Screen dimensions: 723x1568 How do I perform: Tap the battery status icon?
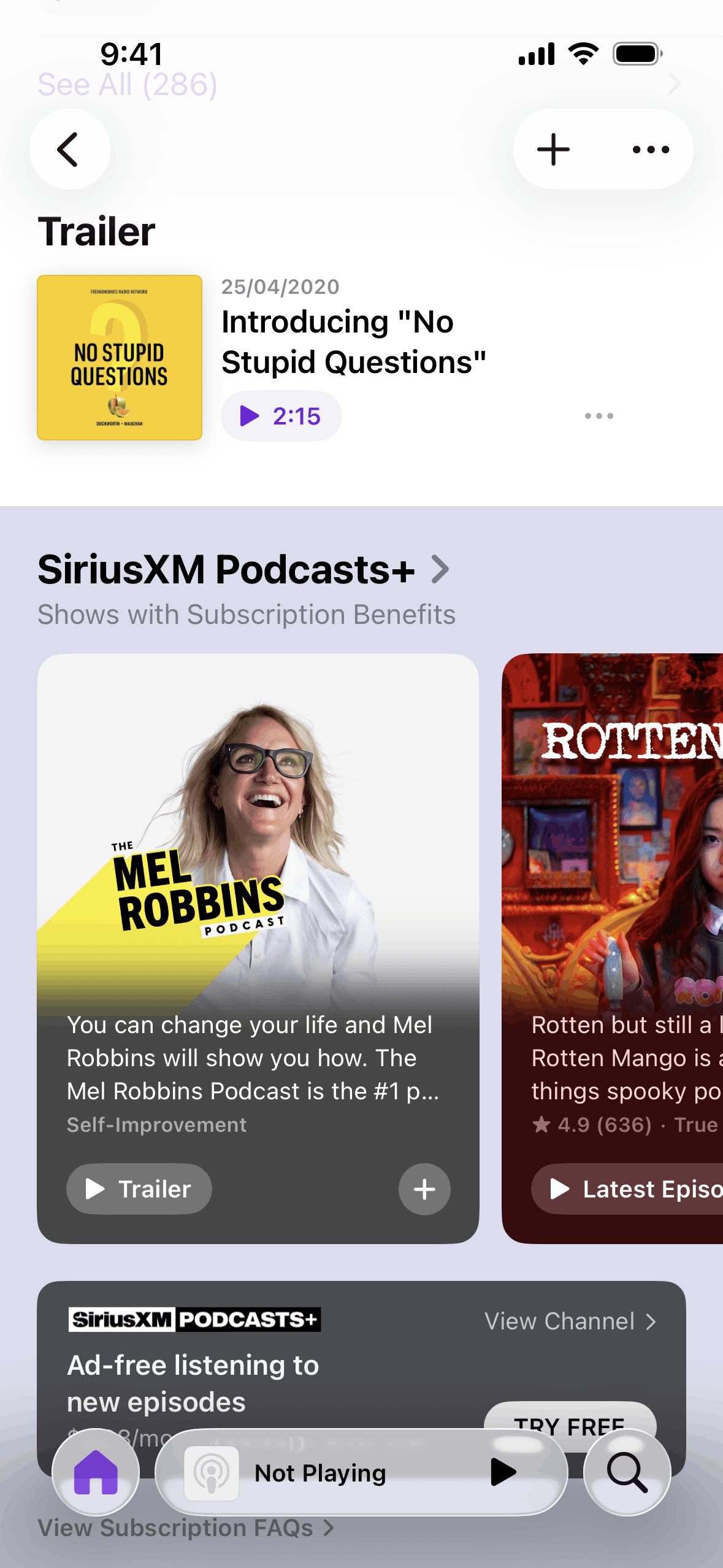click(638, 54)
